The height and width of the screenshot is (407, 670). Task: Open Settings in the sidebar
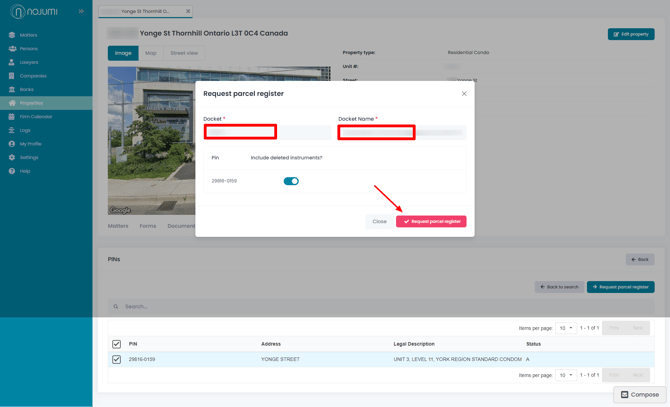29,157
